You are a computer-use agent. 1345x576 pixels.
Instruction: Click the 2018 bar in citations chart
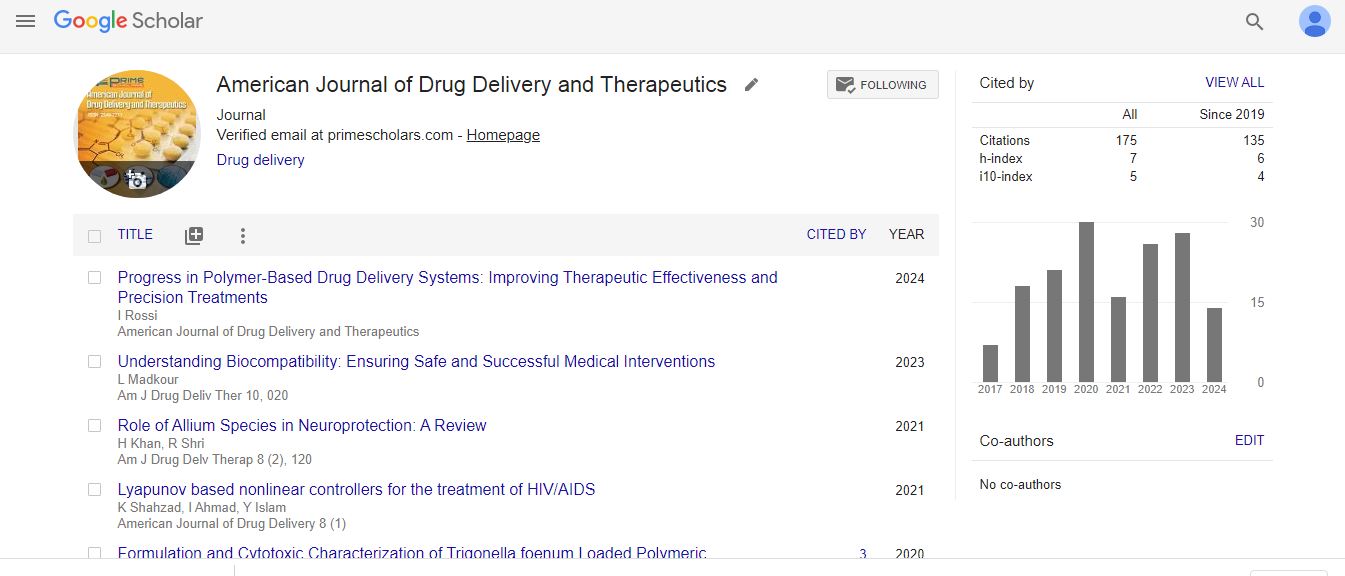(1022, 334)
